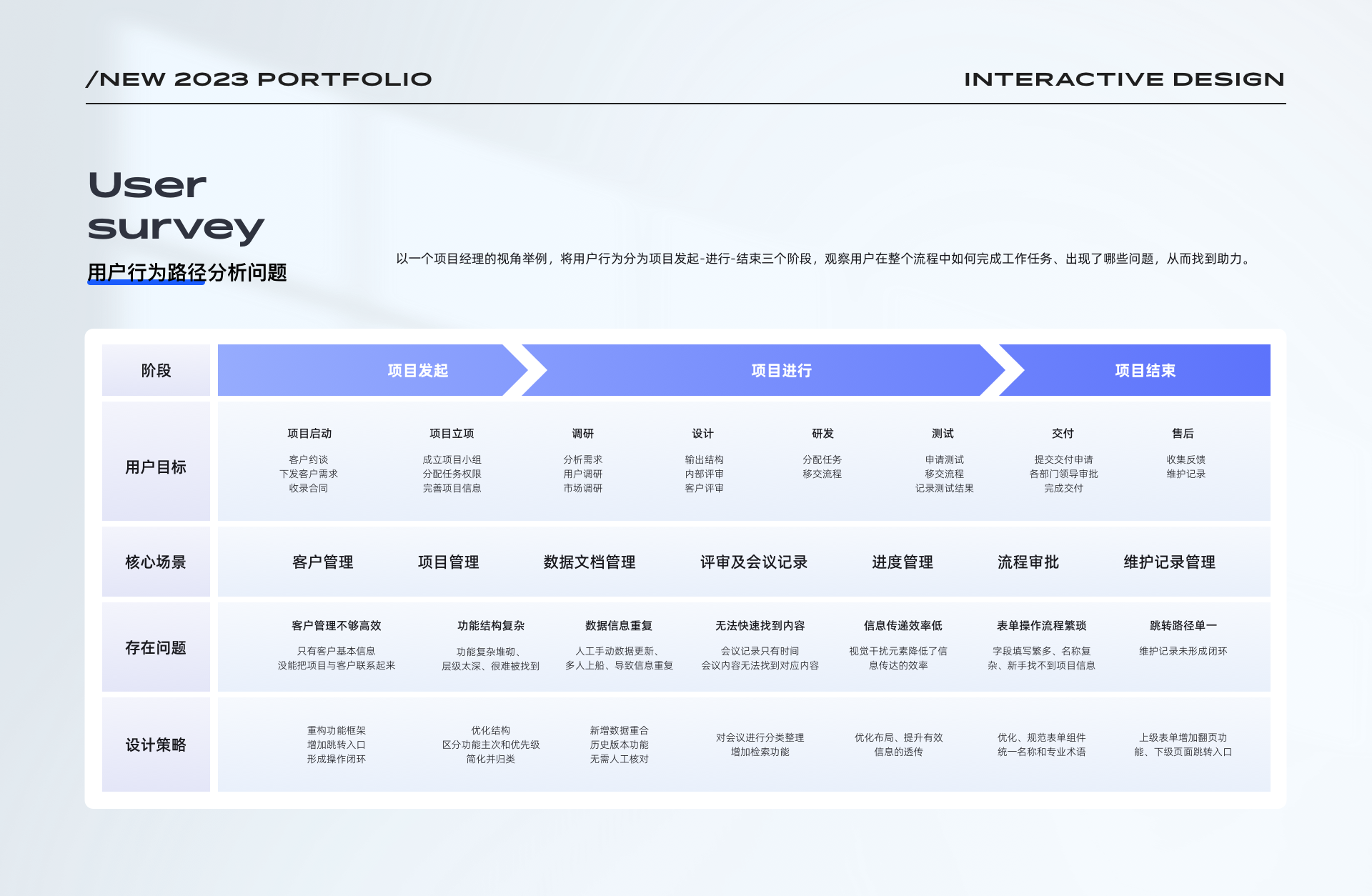
Task: Click the 优化、规范表单组件 strategy text
Action: [1042, 737]
